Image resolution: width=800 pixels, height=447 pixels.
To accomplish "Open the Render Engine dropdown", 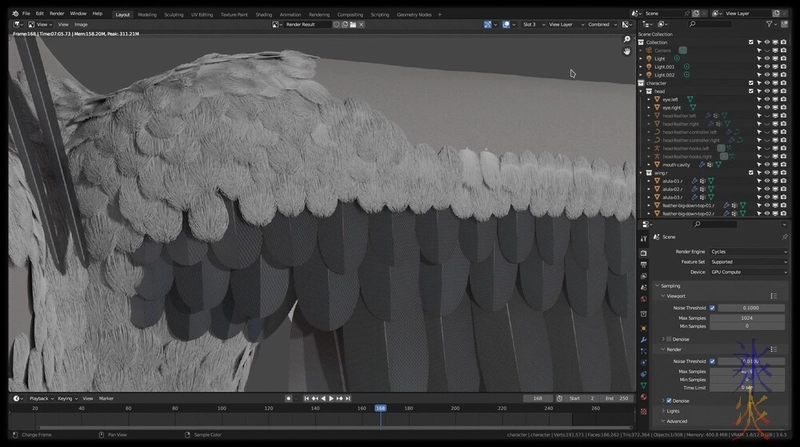I will click(x=748, y=251).
